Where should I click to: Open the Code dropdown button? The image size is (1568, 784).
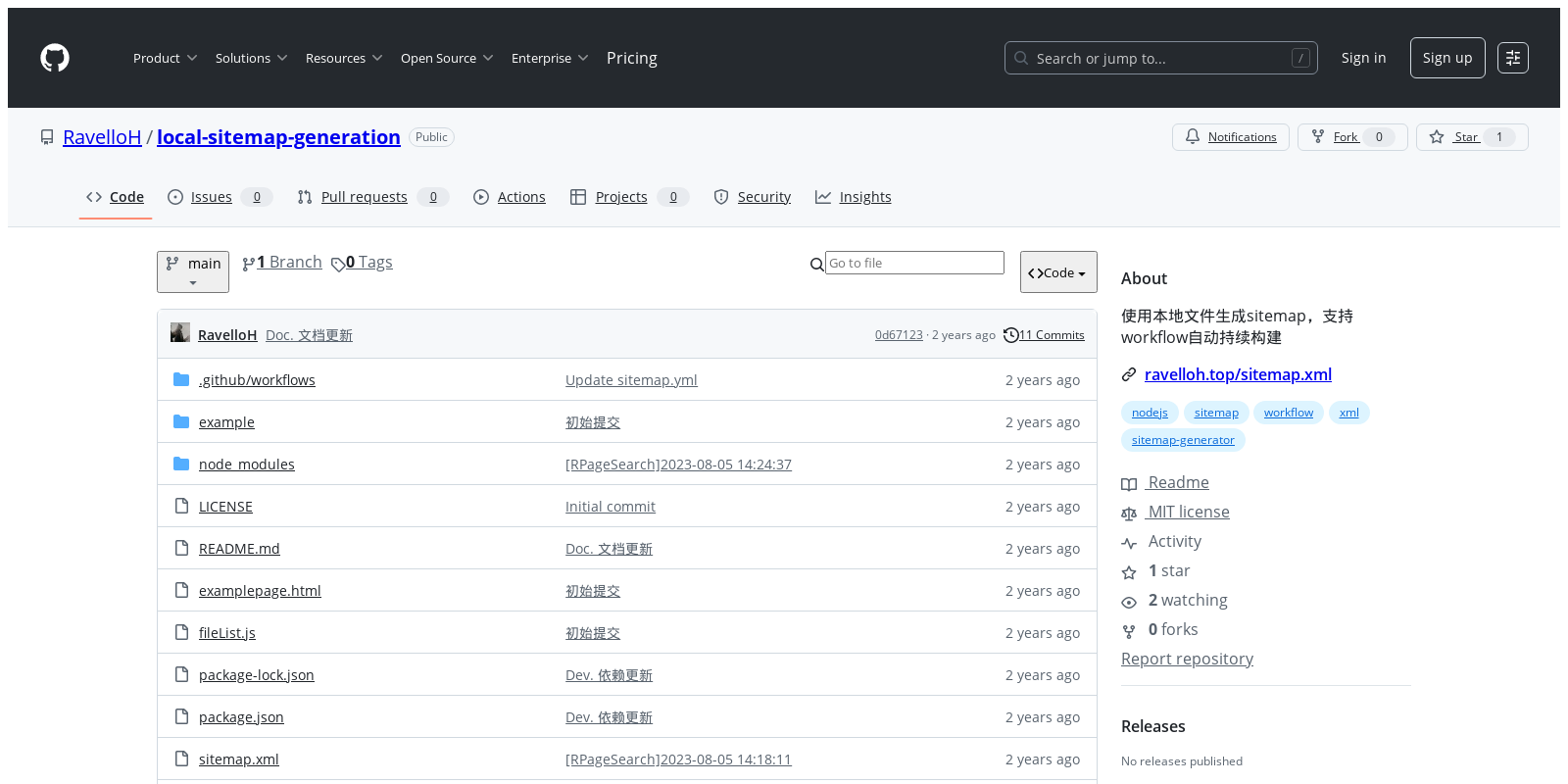point(1058,272)
